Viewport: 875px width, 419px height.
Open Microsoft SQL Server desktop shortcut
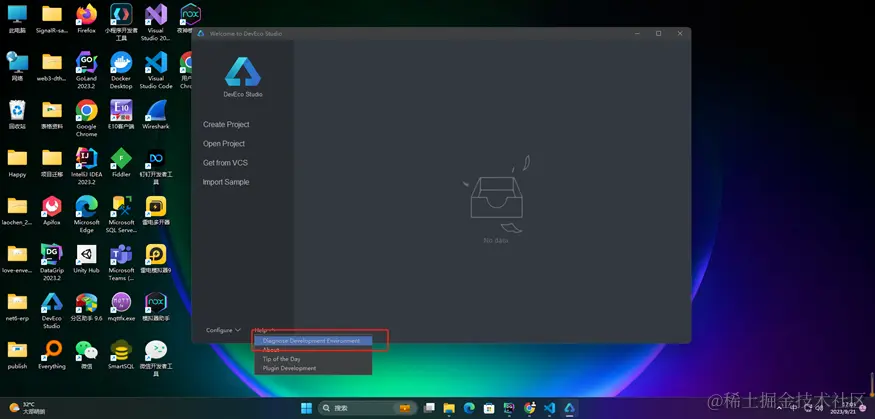[121, 214]
